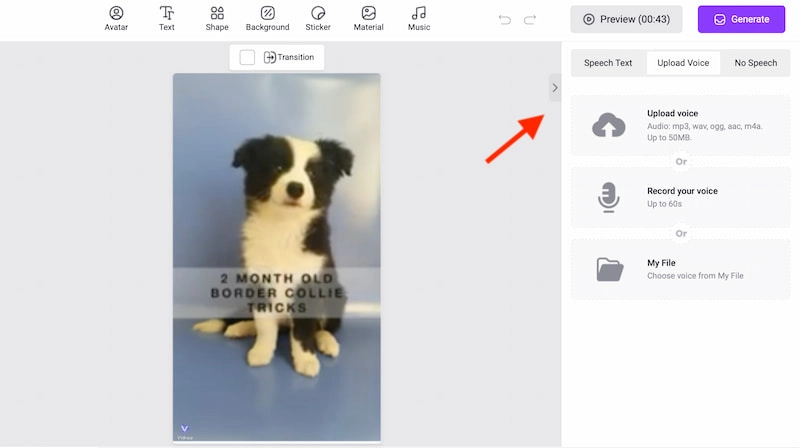Switch to the No Speech tab
The height and width of the screenshot is (448, 800).
755,63
